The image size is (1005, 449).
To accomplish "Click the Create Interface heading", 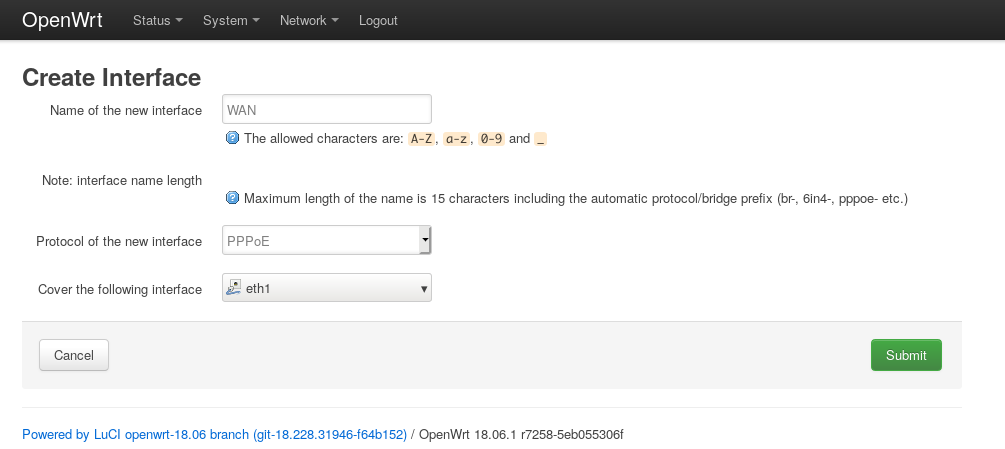I will pyautogui.click(x=112, y=77).
